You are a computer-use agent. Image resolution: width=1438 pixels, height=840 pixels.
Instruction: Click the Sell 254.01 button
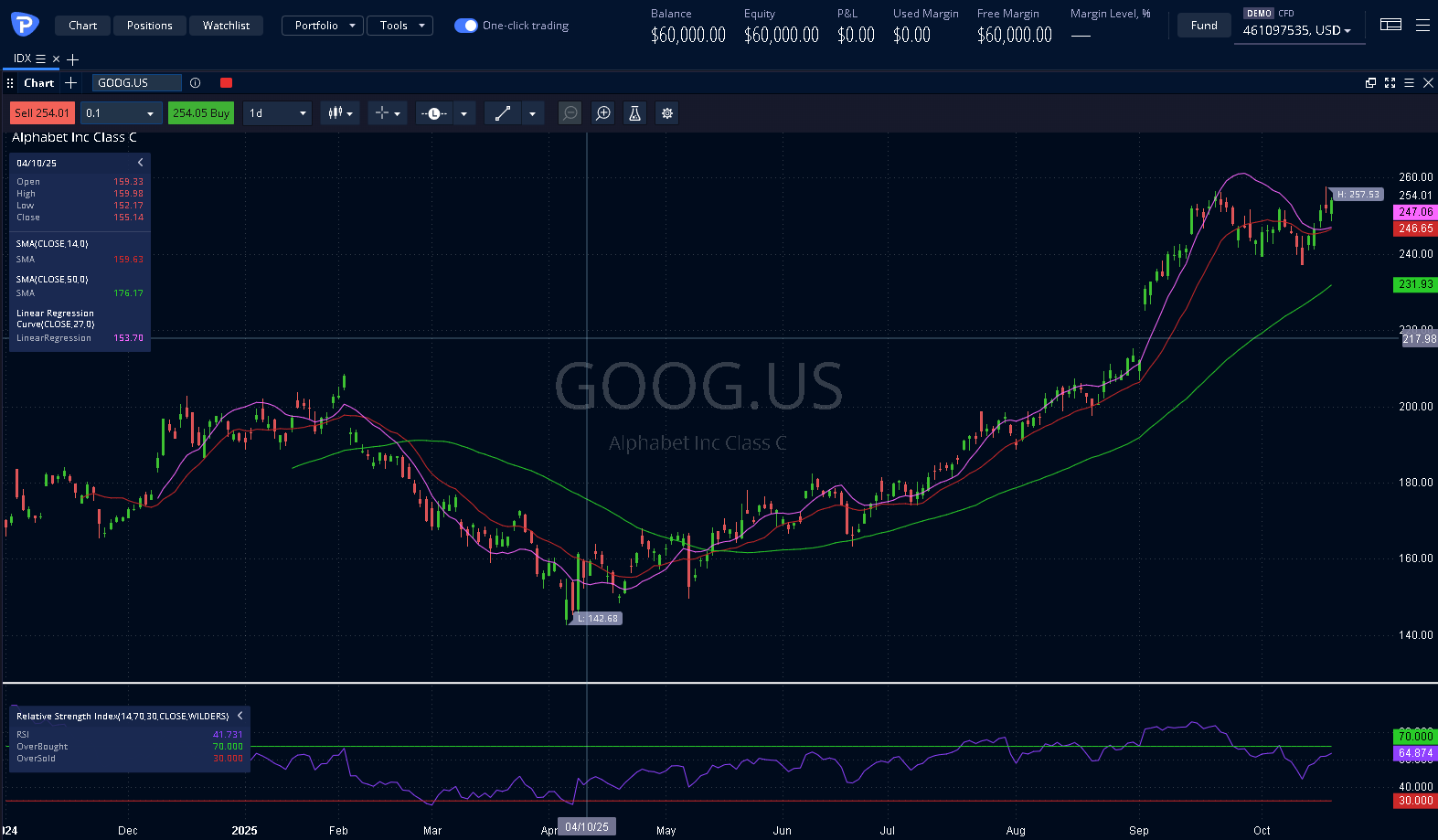coord(42,113)
